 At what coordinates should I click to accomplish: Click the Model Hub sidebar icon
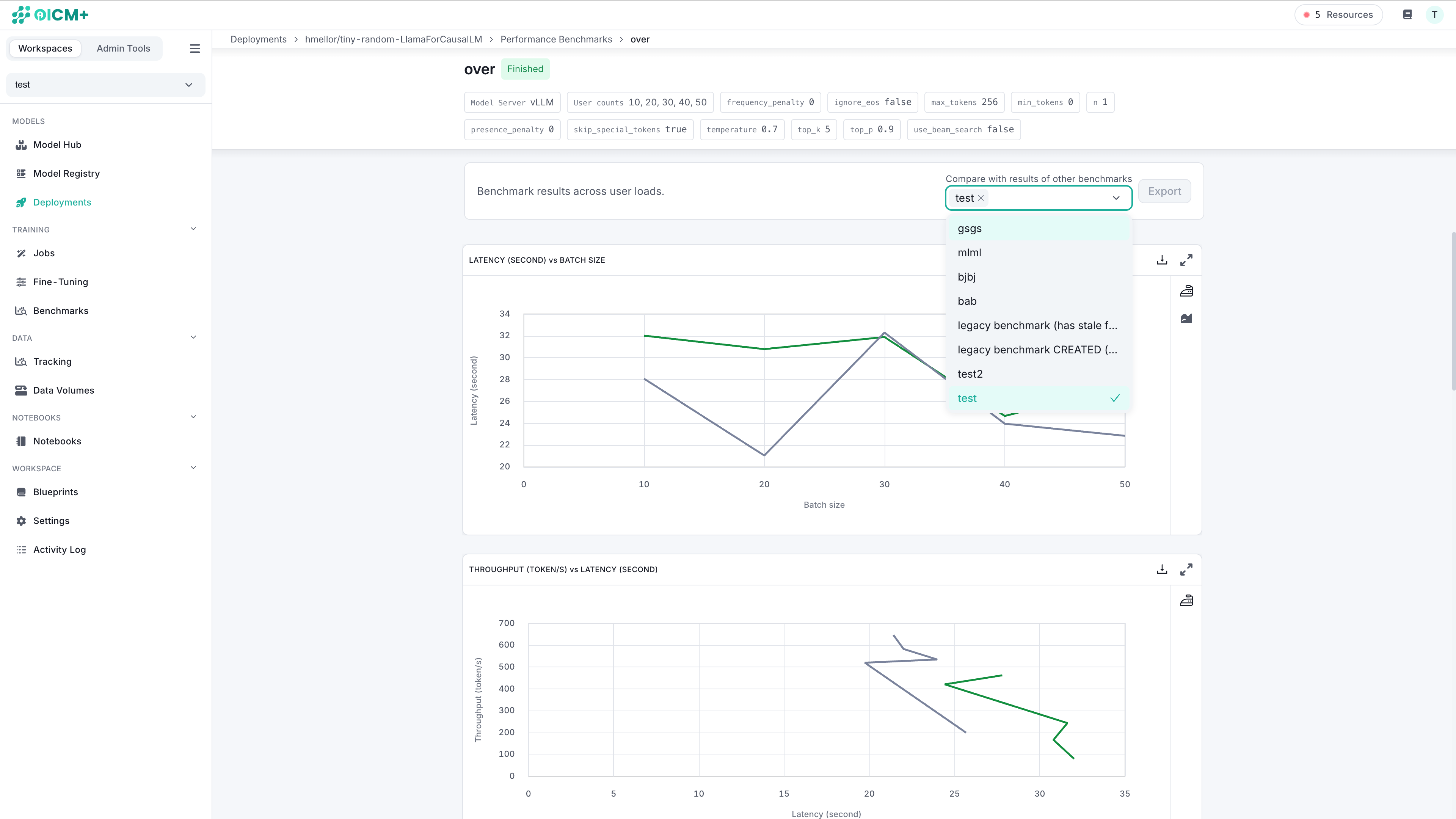coord(21,145)
